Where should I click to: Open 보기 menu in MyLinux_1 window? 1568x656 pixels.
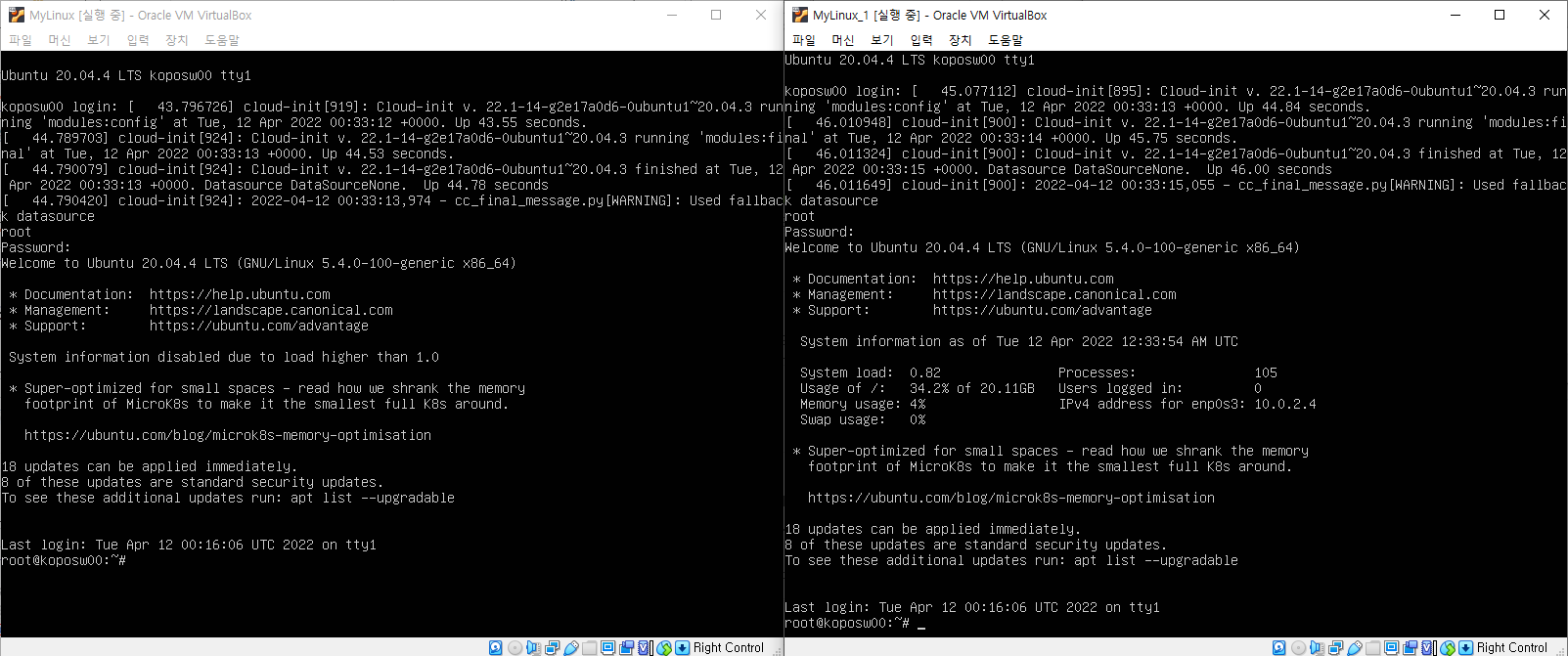[x=882, y=40]
